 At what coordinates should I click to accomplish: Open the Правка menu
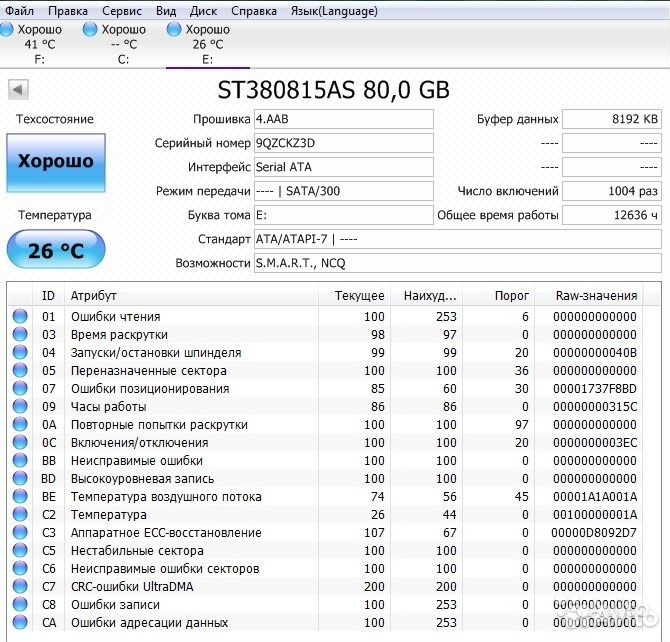tap(68, 11)
